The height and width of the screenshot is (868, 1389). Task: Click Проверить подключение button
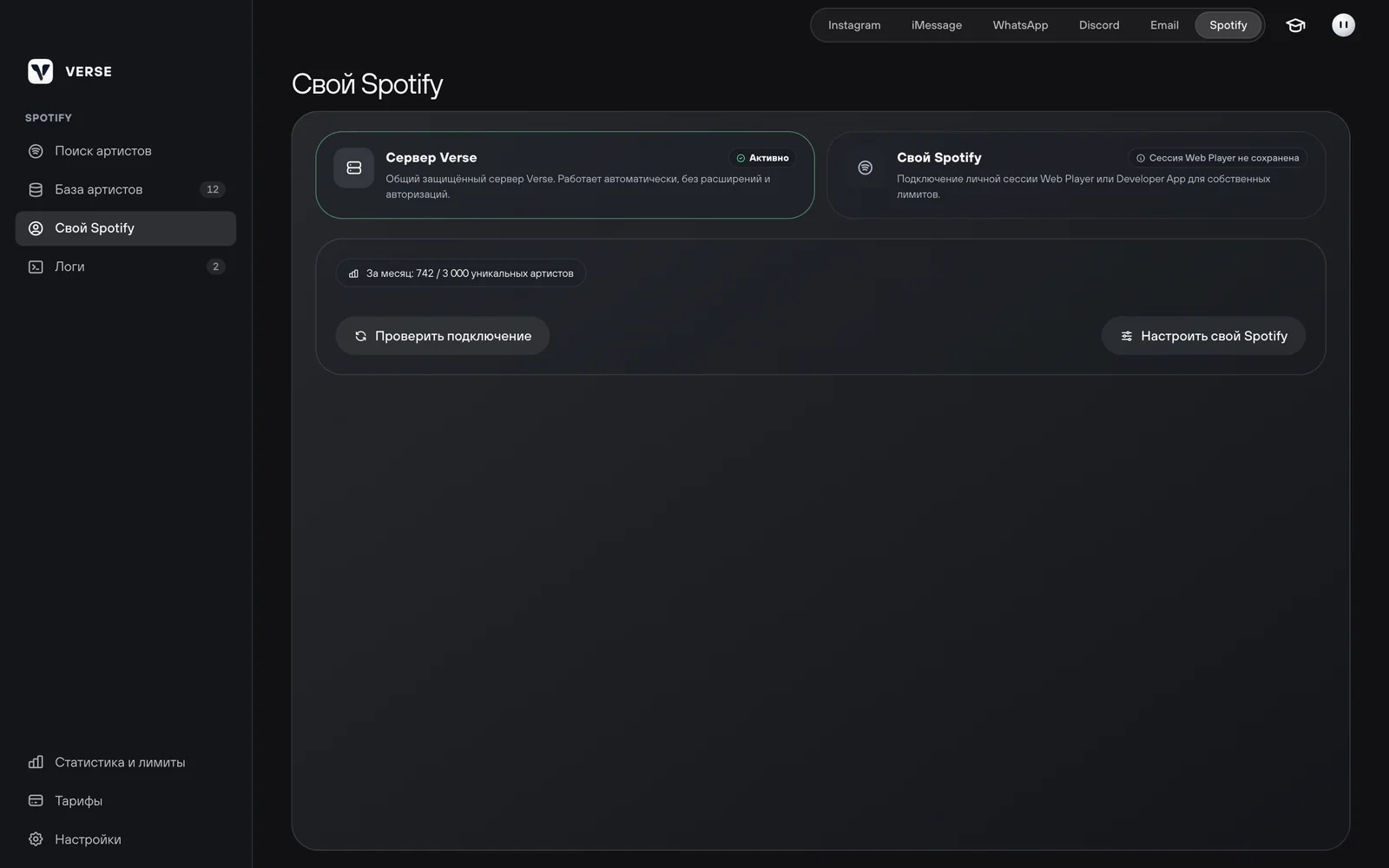[443, 336]
